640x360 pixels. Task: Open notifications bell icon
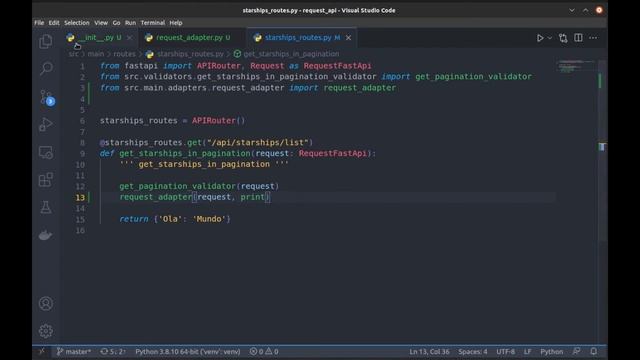593,351
